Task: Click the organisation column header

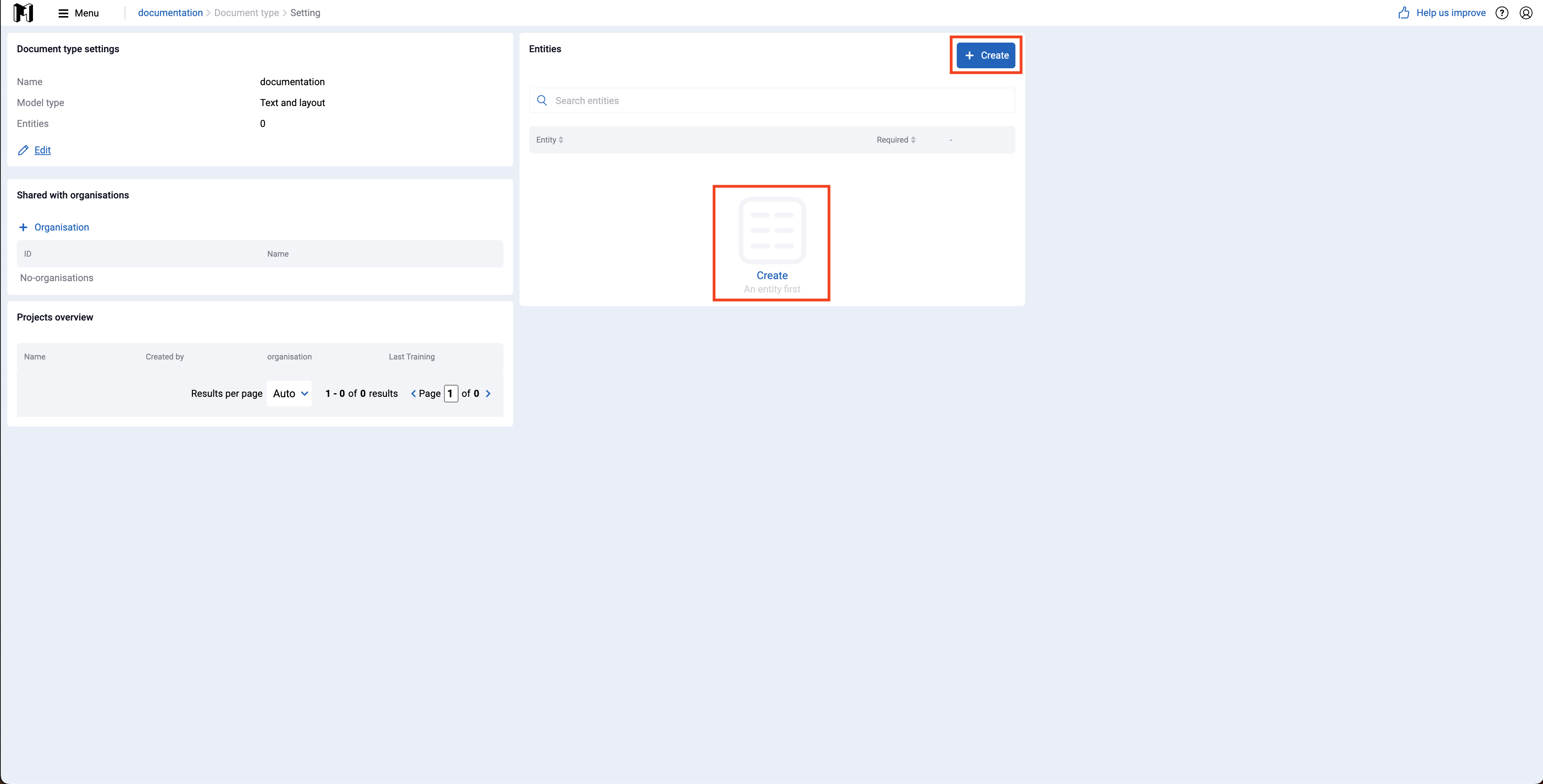Action: coord(289,356)
